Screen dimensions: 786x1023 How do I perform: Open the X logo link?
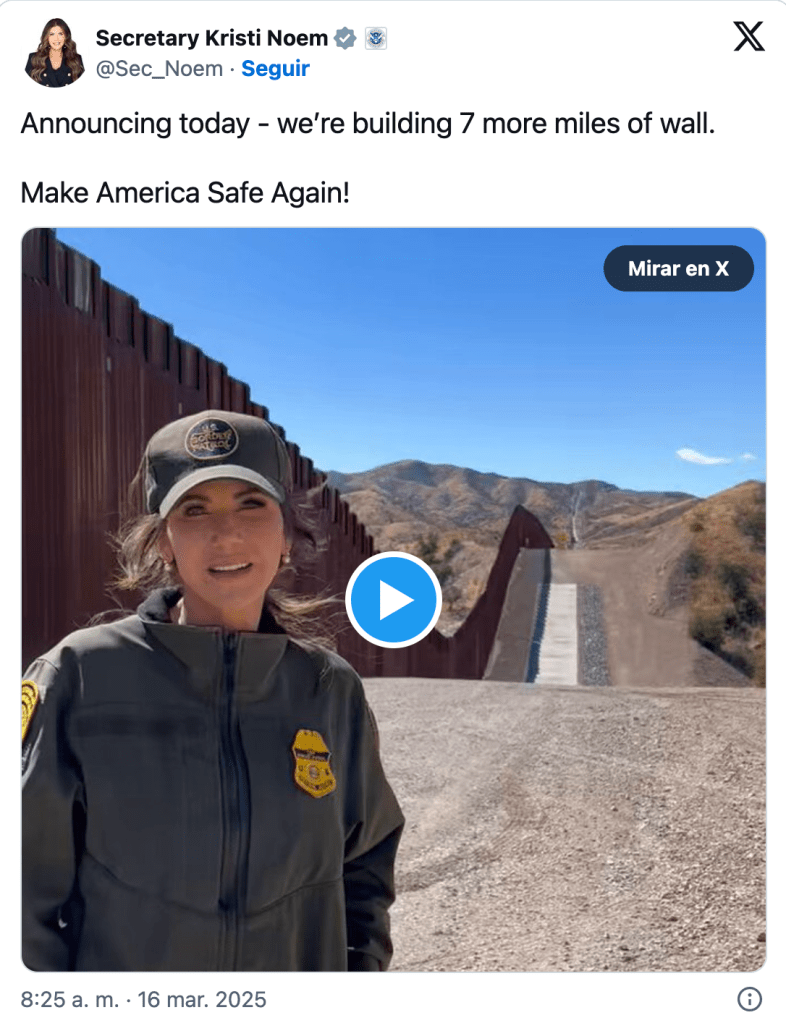[x=748, y=37]
